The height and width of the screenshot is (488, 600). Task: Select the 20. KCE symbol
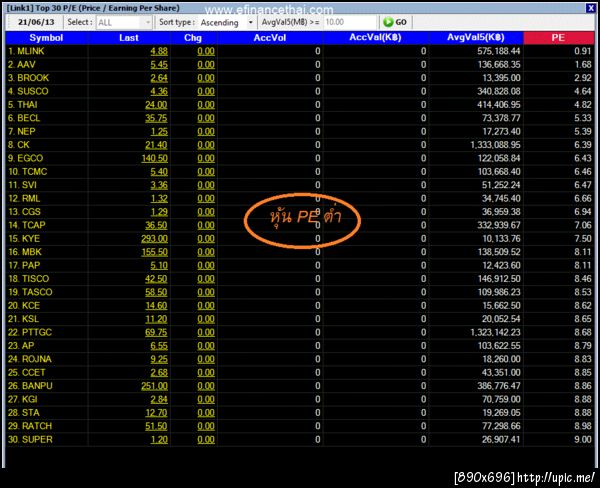coord(24,306)
